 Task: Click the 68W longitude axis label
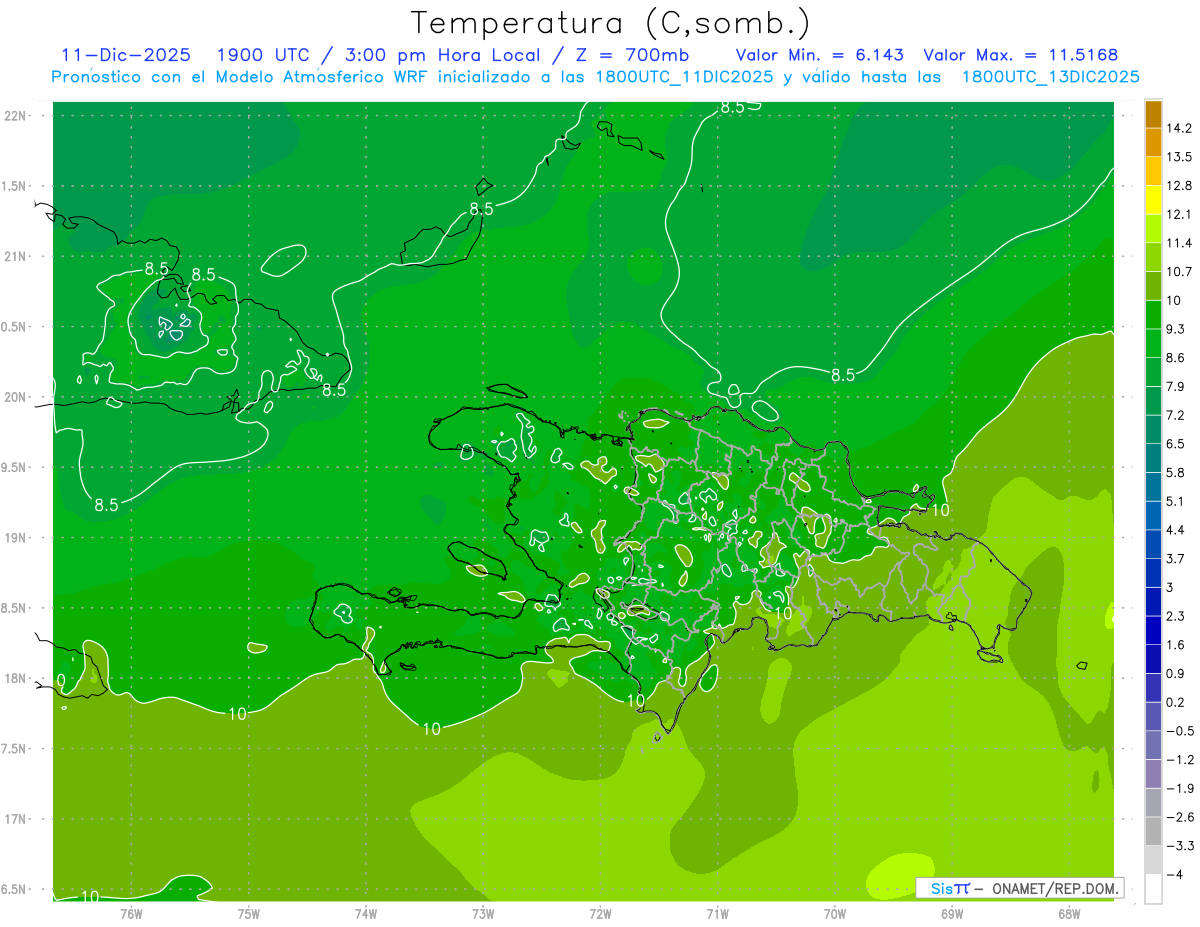[x=1068, y=913]
